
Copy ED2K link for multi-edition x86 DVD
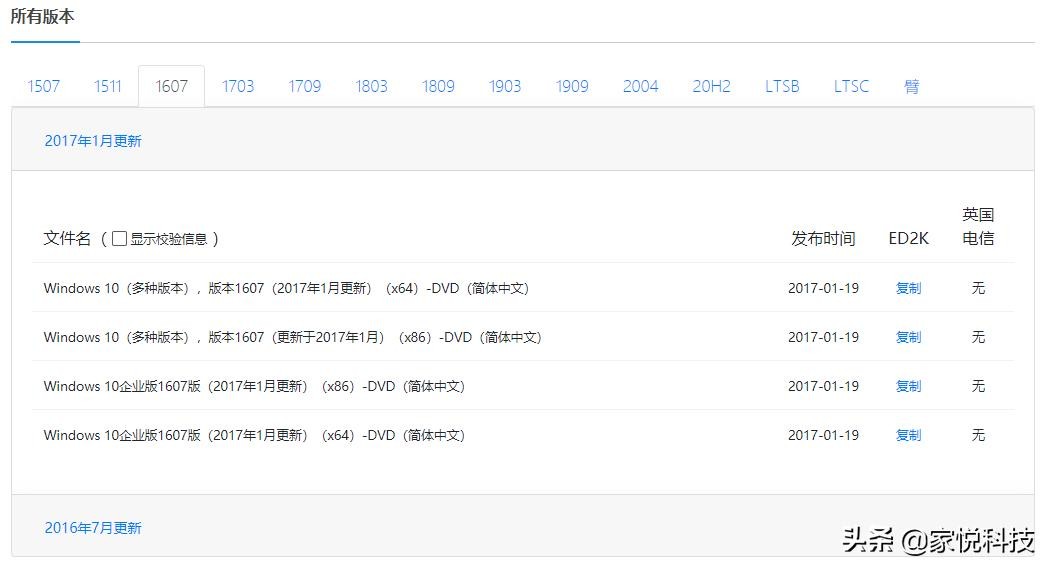(908, 337)
